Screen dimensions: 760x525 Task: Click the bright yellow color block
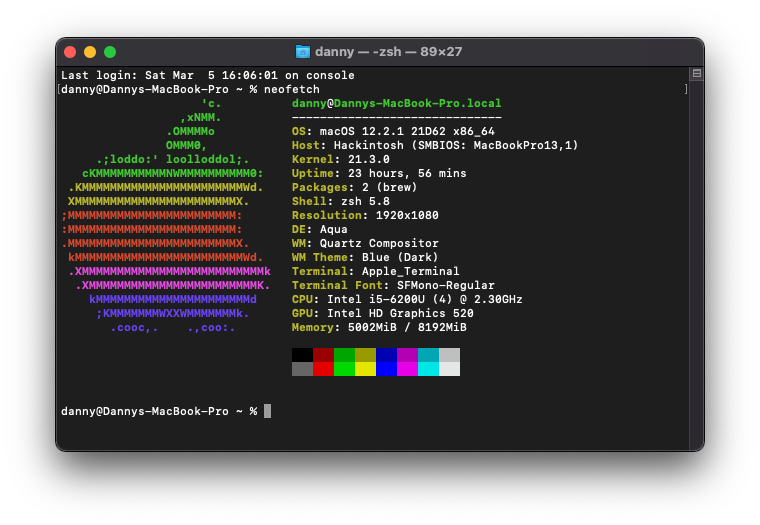point(365,369)
